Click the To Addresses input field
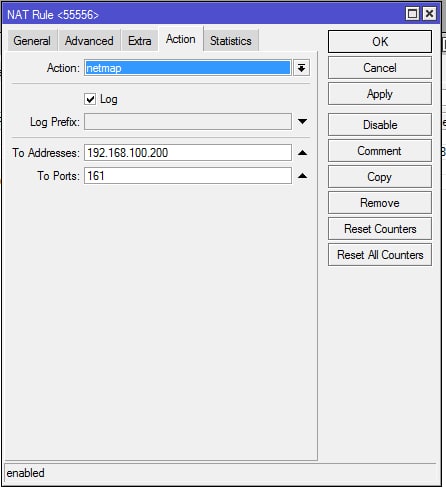Viewport: 446px width, 492px height. click(x=188, y=153)
